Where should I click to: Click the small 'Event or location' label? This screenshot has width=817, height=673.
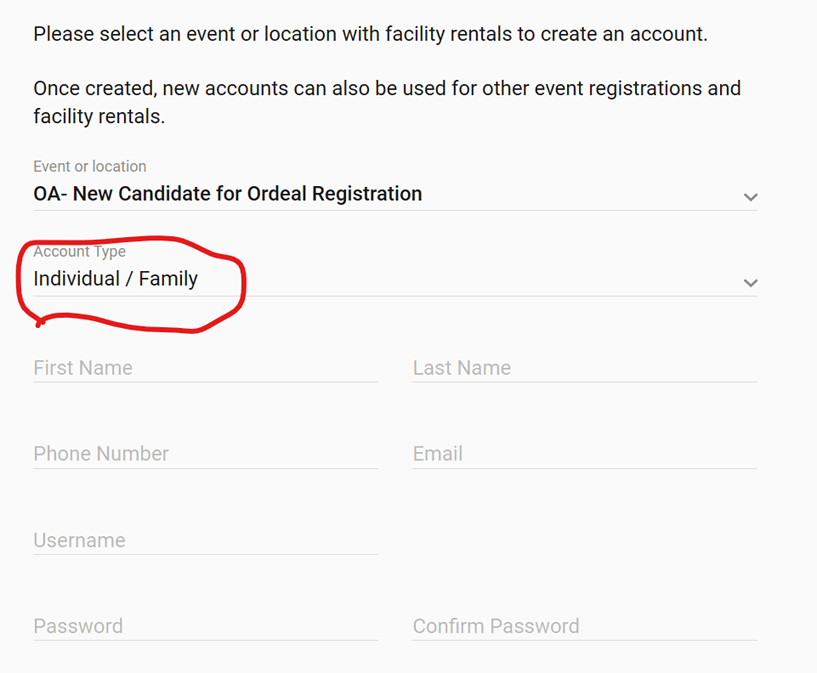coord(90,167)
